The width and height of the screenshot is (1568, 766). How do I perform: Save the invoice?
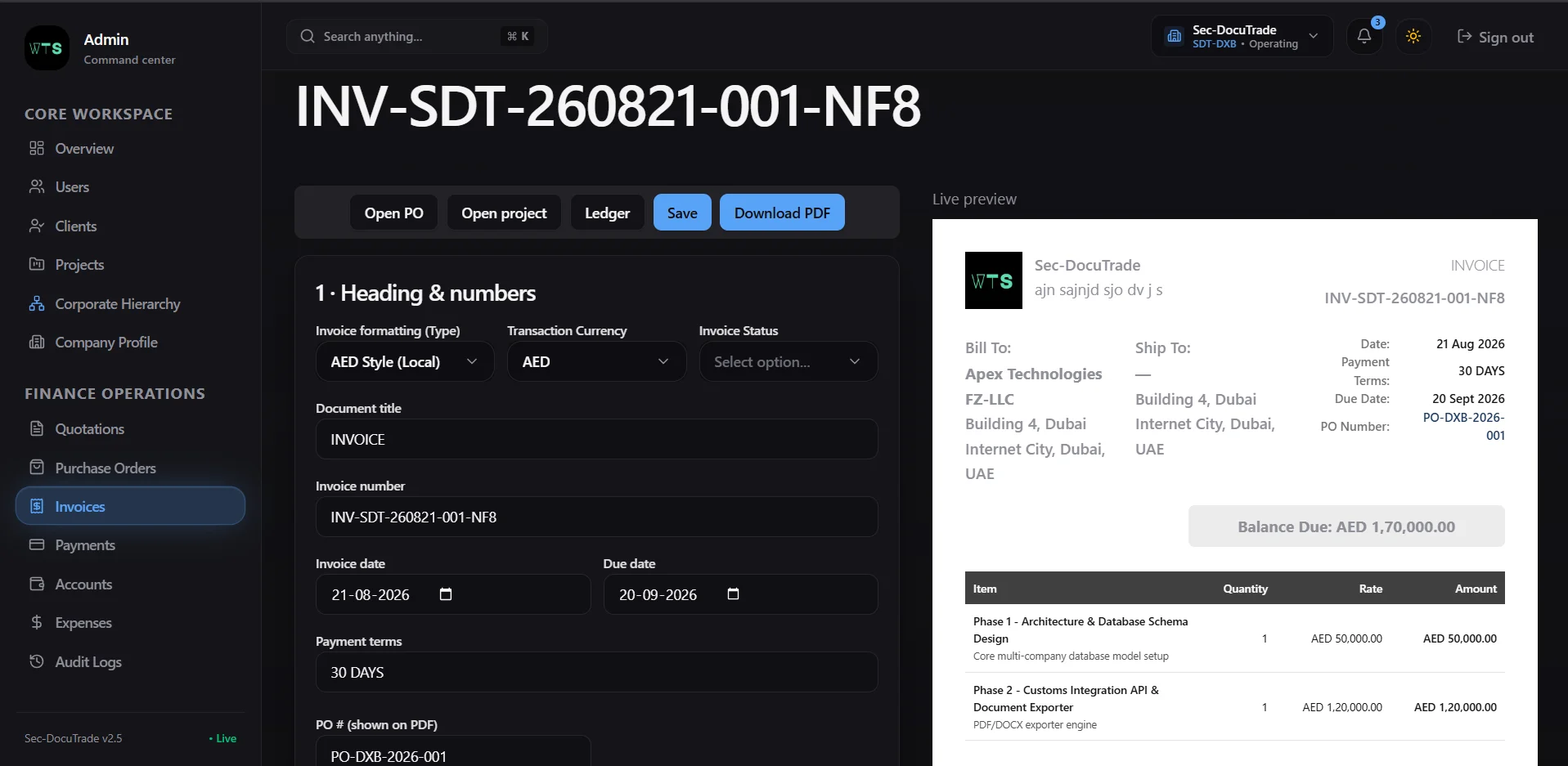point(682,213)
